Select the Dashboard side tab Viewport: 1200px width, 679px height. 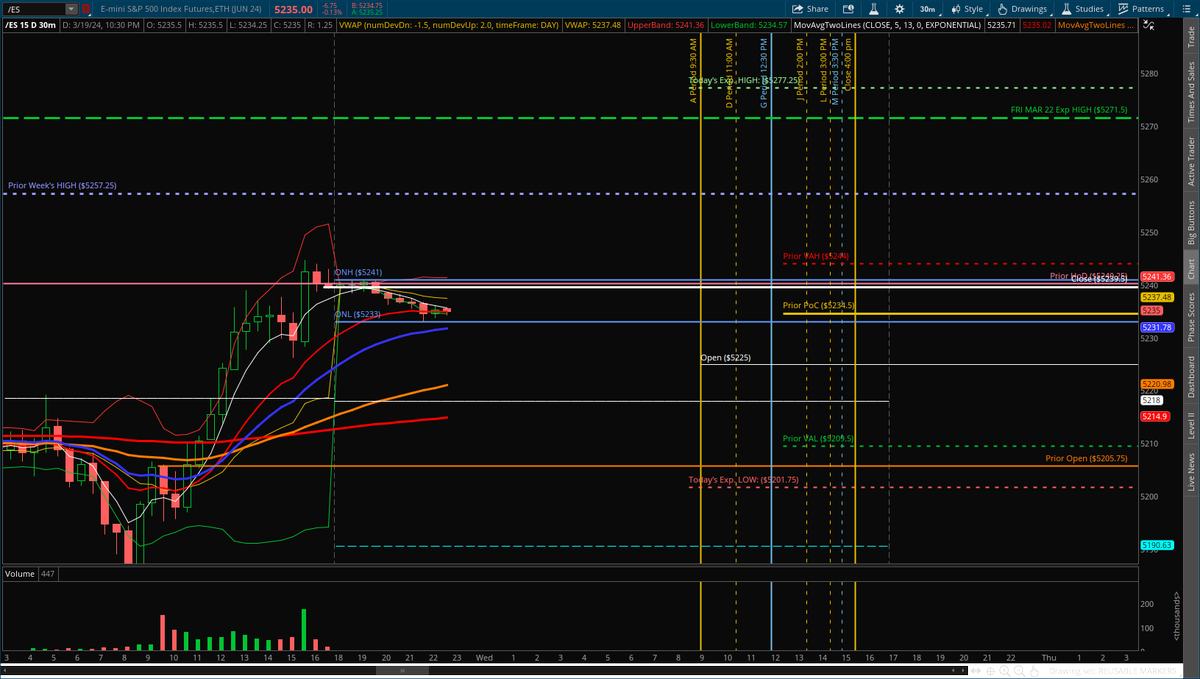pos(1191,377)
